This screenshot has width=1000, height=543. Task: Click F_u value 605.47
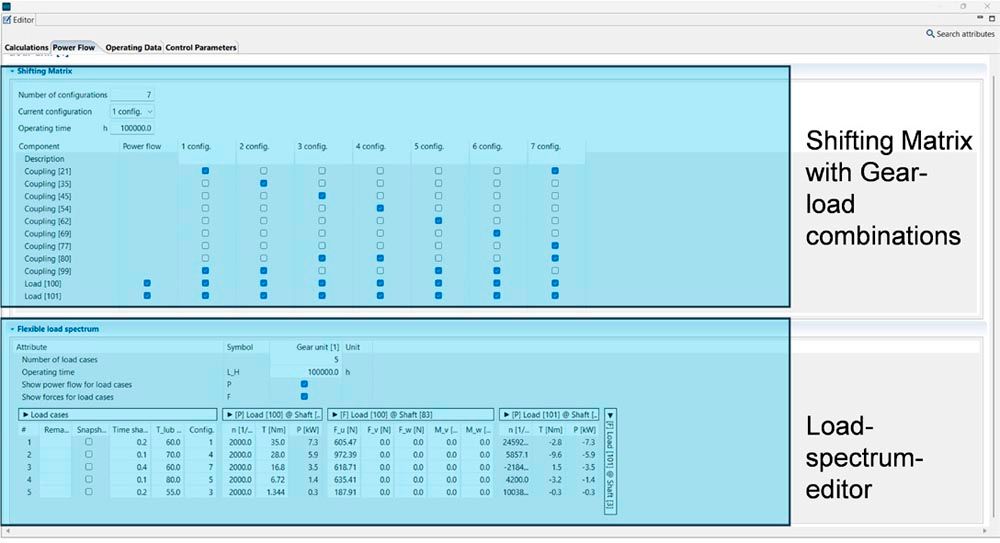point(345,442)
